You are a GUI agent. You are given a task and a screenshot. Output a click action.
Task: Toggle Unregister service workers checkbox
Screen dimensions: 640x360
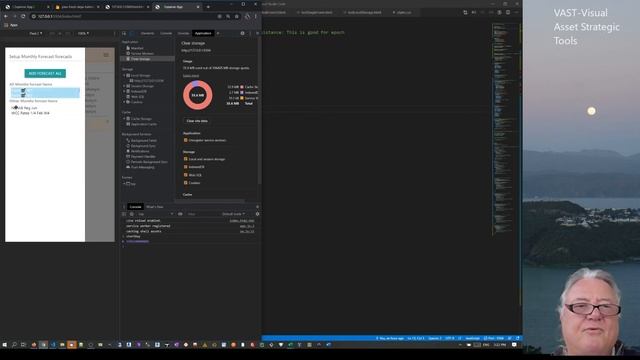click(x=186, y=140)
